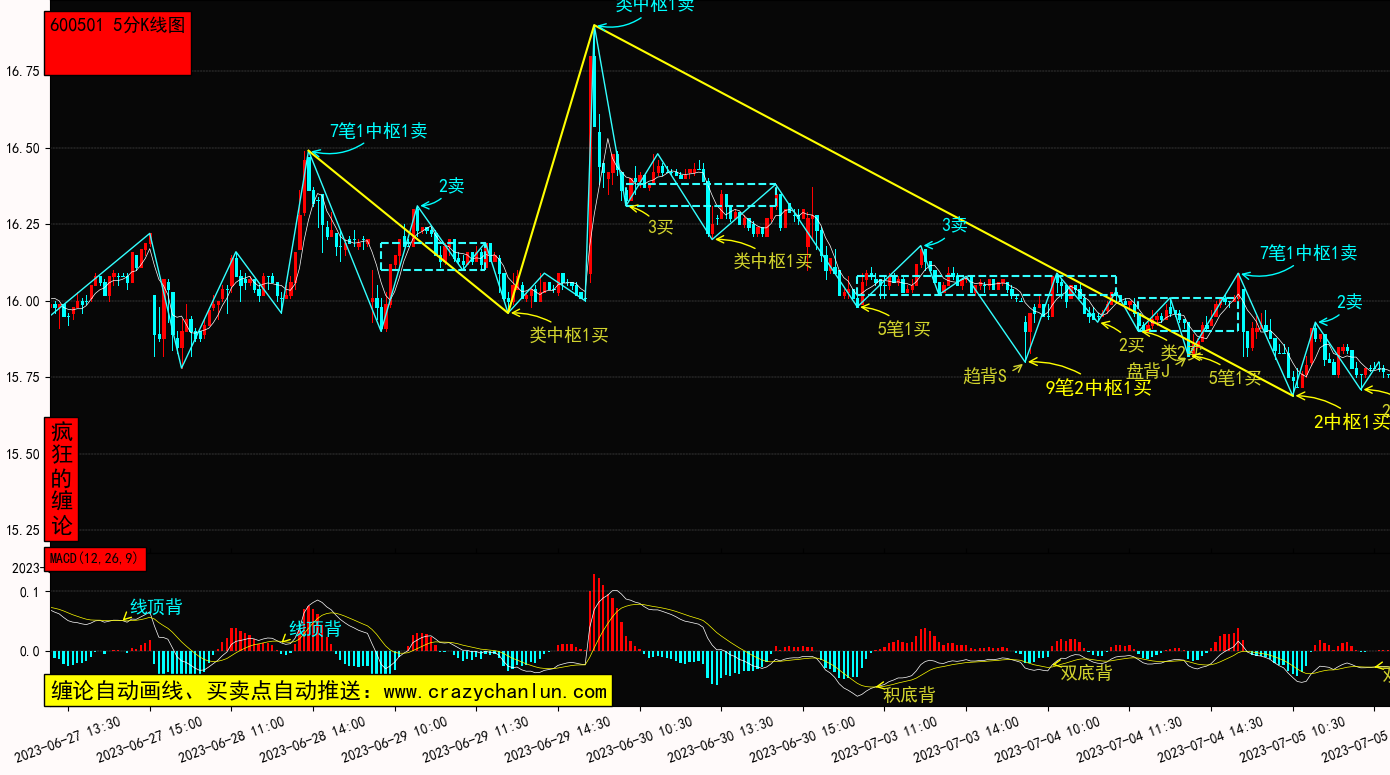Click the 线顶背 MACD label near 06-28 14:00

click(315, 629)
